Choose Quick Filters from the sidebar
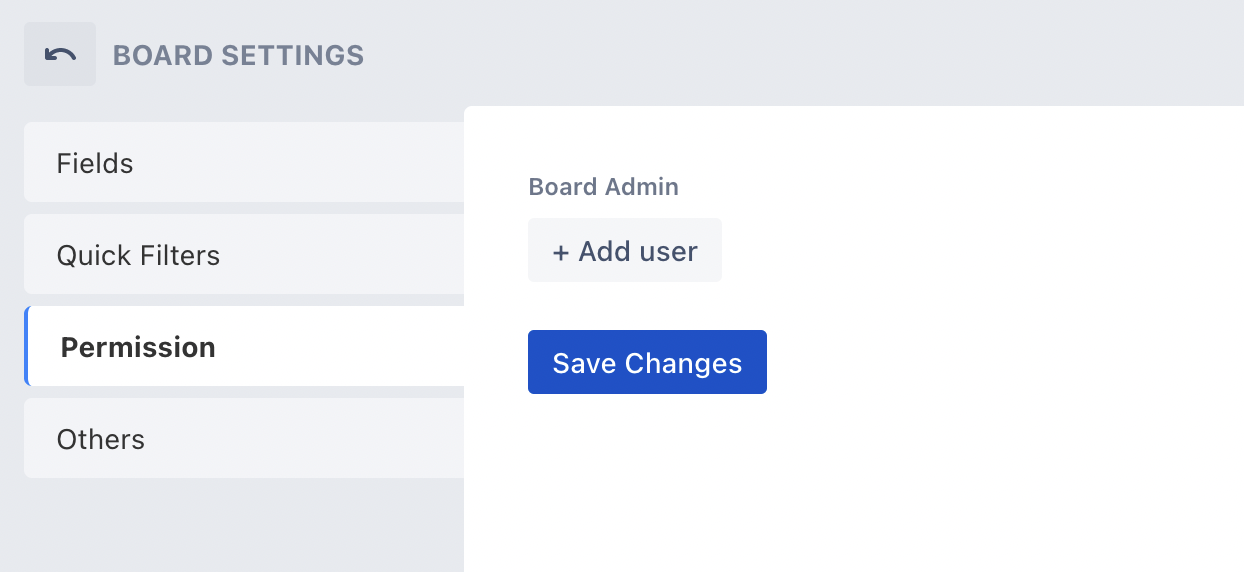Image resolution: width=1244 pixels, height=572 pixels. point(244,254)
